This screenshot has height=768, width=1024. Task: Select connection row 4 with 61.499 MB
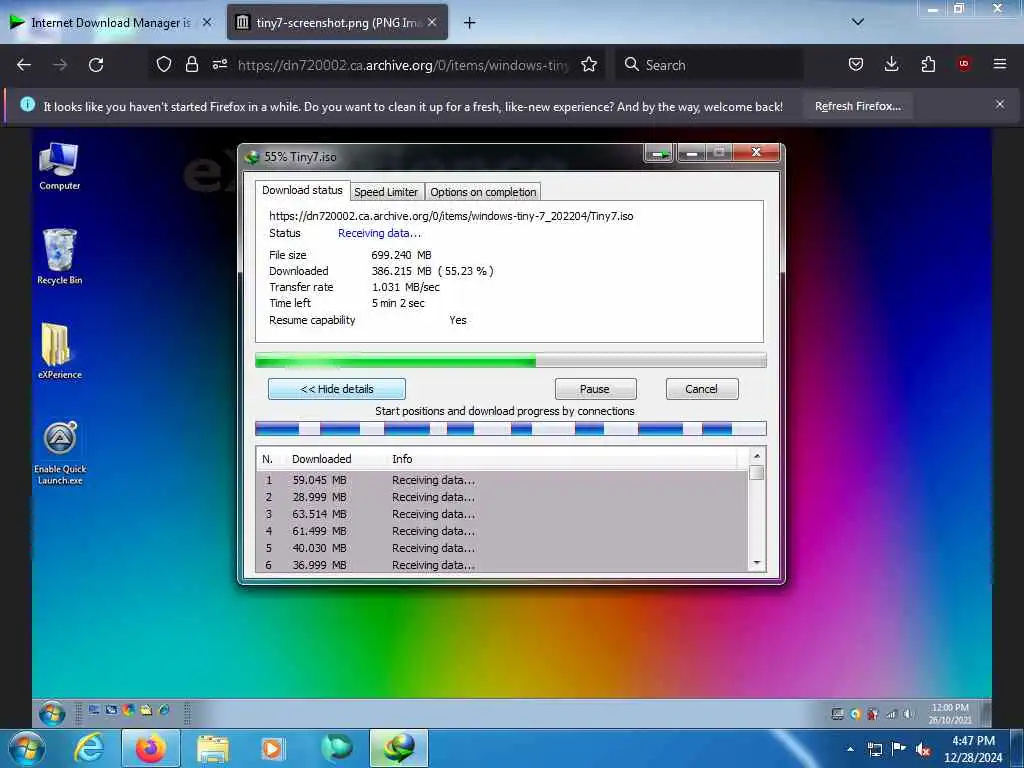tap(502, 531)
